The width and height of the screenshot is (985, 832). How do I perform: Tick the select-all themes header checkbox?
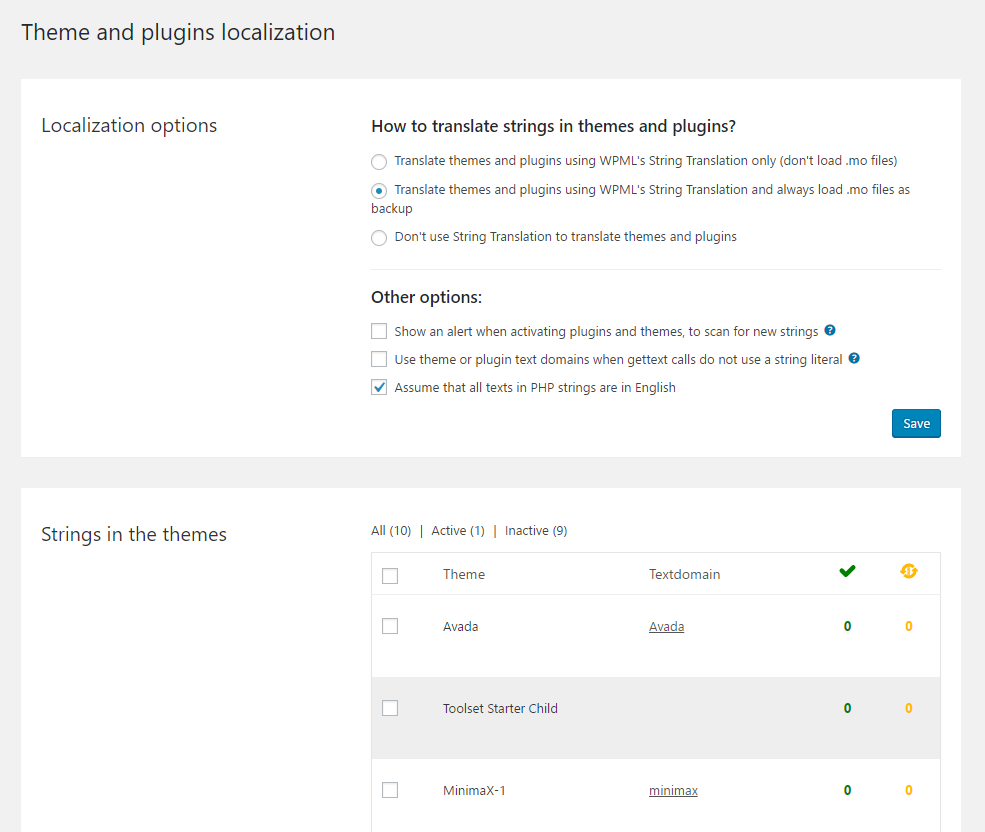coord(390,576)
